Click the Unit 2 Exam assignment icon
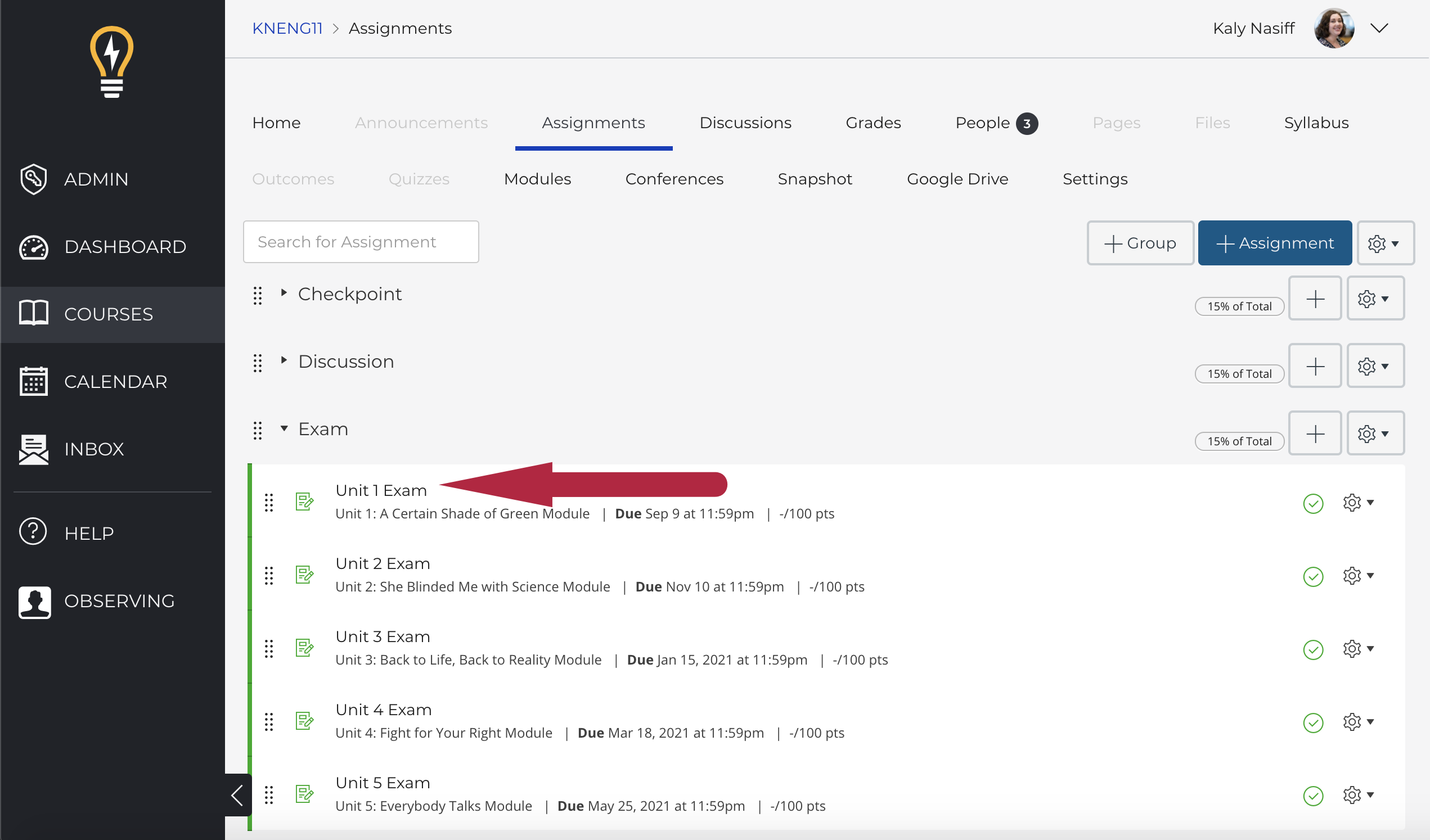This screenshot has height=840, width=1430. (305, 574)
